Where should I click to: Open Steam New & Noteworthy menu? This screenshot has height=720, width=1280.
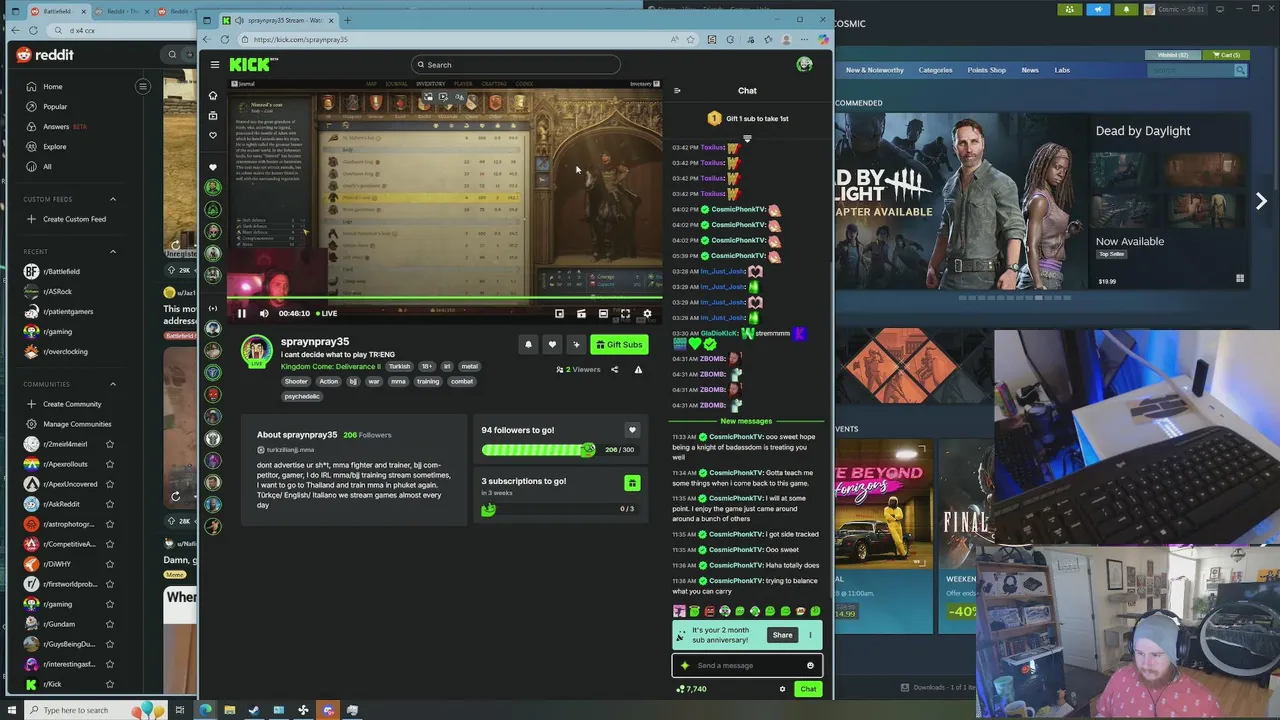coord(874,70)
